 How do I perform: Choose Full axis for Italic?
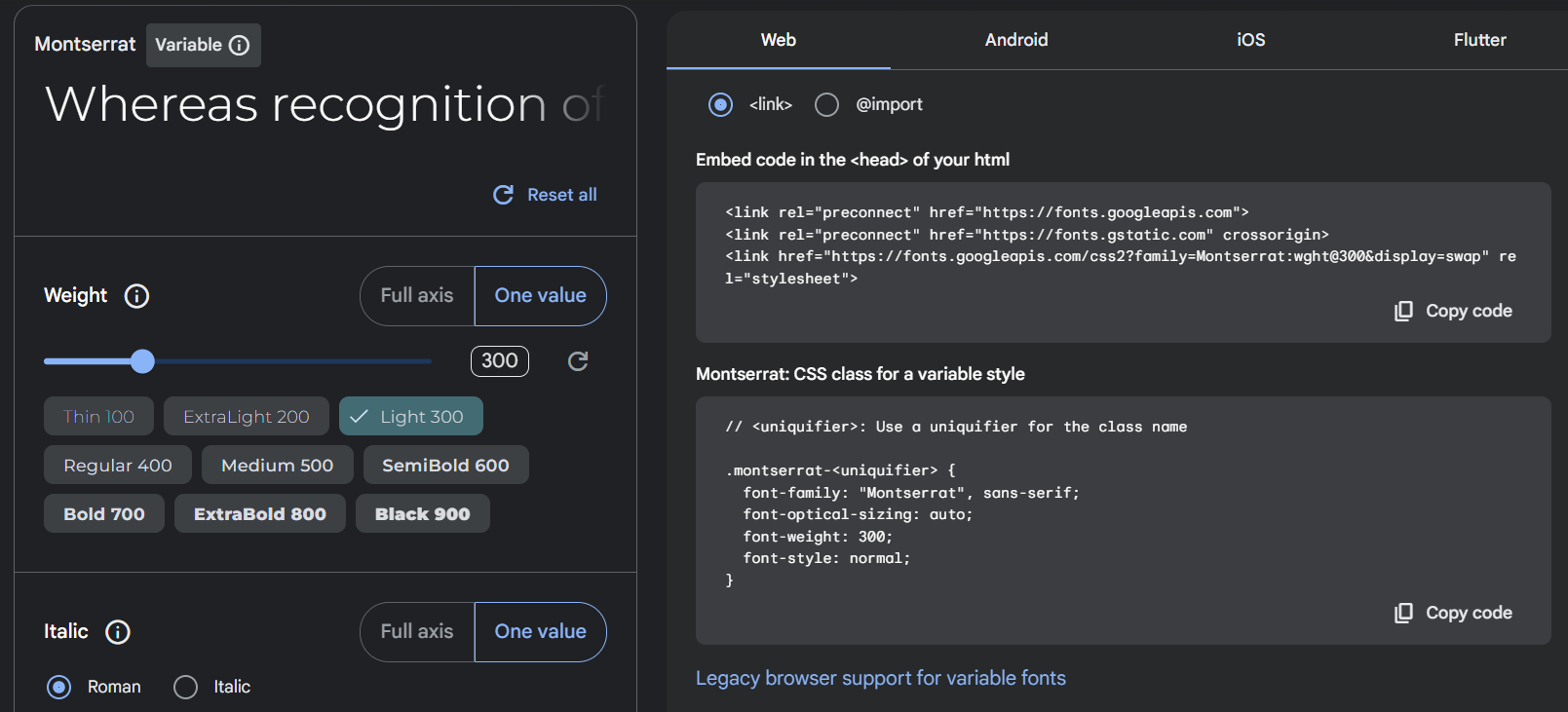pos(417,632)
